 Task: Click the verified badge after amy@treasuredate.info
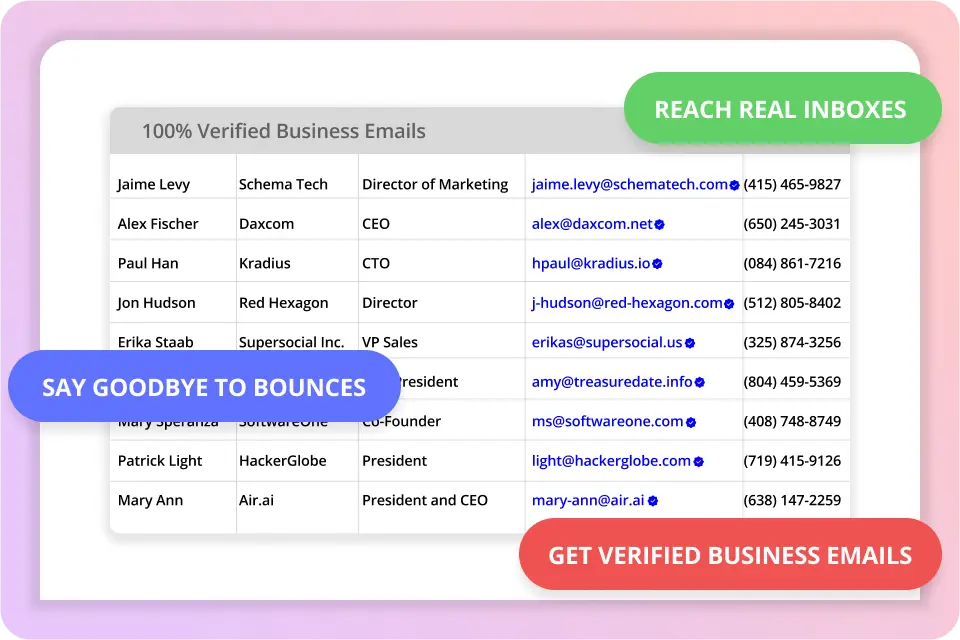pyautogui.click(x=700, y=383)
